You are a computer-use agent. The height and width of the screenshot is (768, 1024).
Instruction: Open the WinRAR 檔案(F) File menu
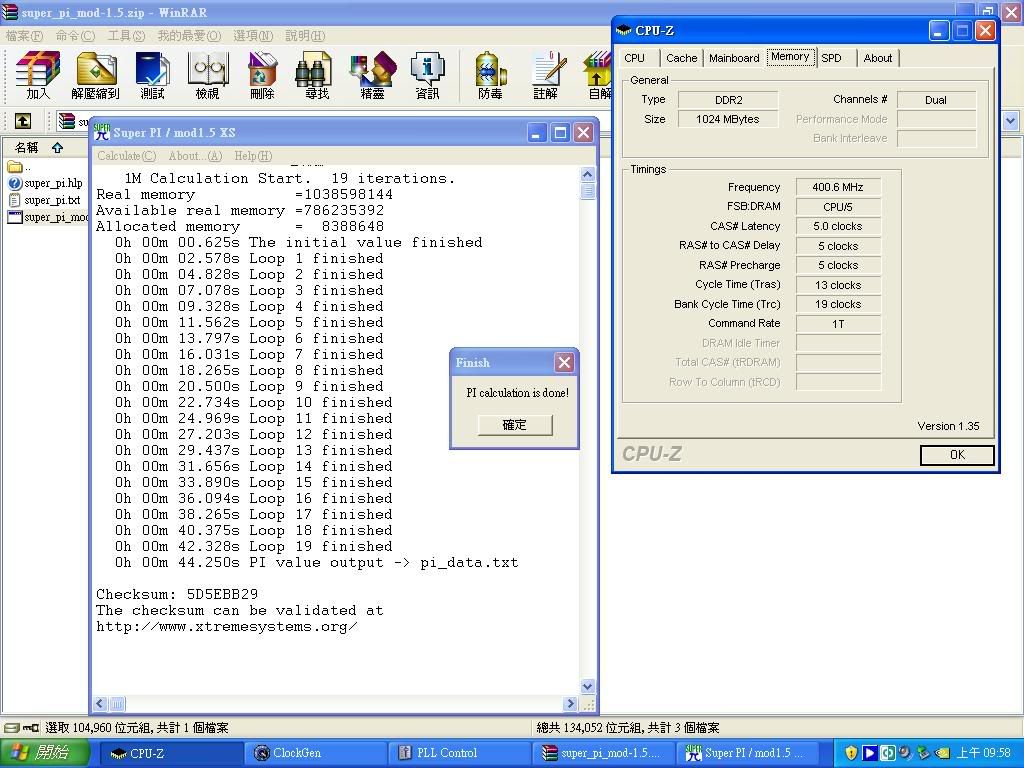(x=24, y=35)
